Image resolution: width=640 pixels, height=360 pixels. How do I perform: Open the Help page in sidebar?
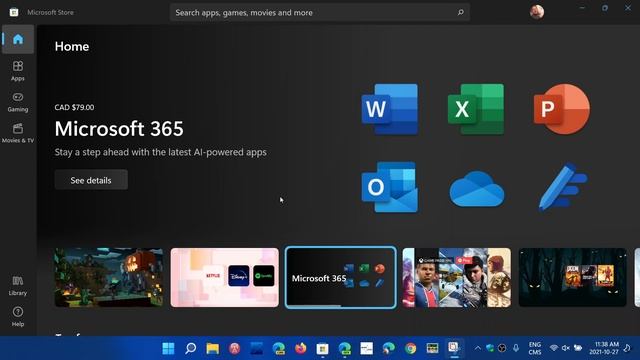[x=18, y=316]
